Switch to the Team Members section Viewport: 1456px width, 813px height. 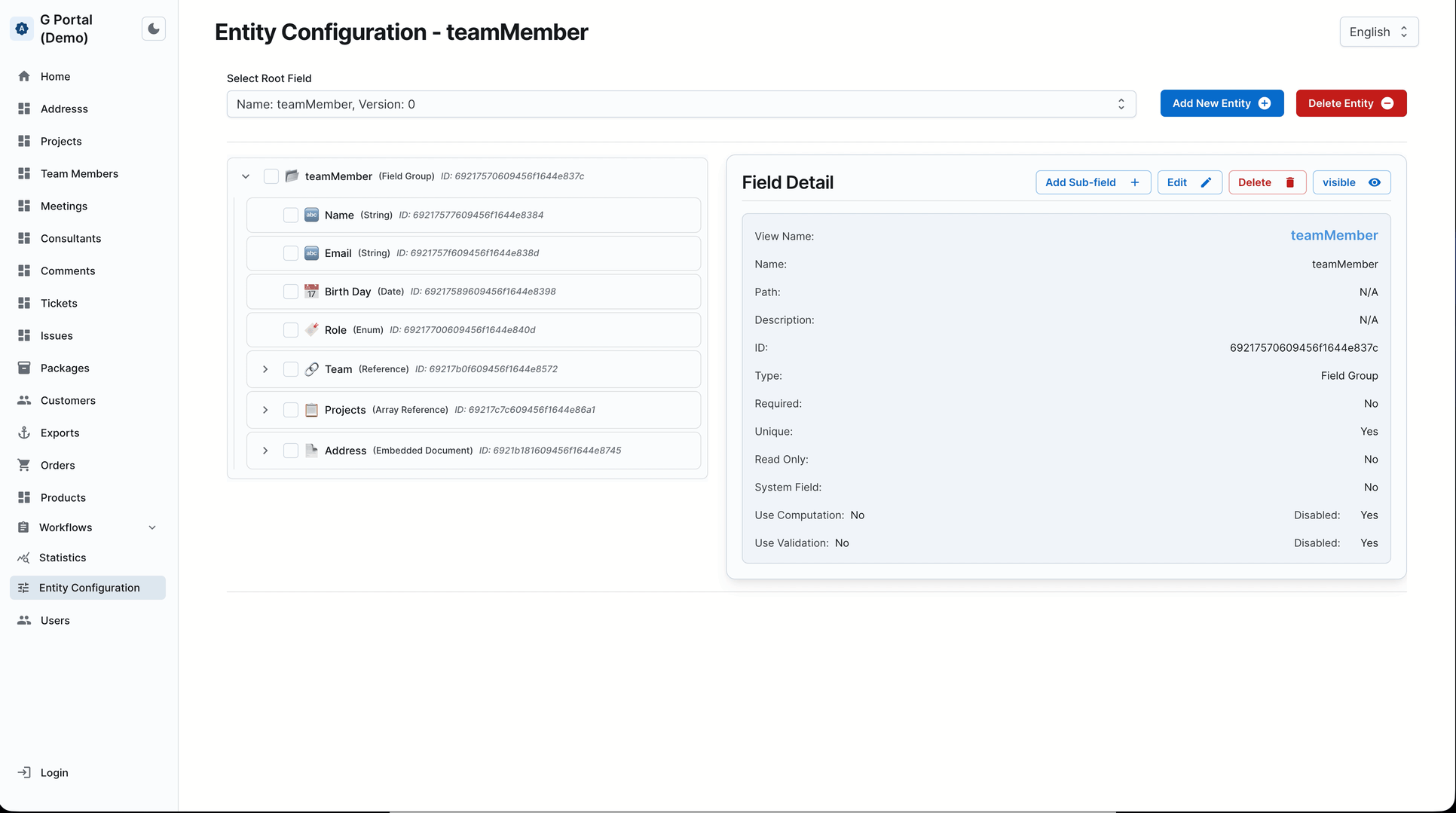pyautogui.click(x=78, y=173)
